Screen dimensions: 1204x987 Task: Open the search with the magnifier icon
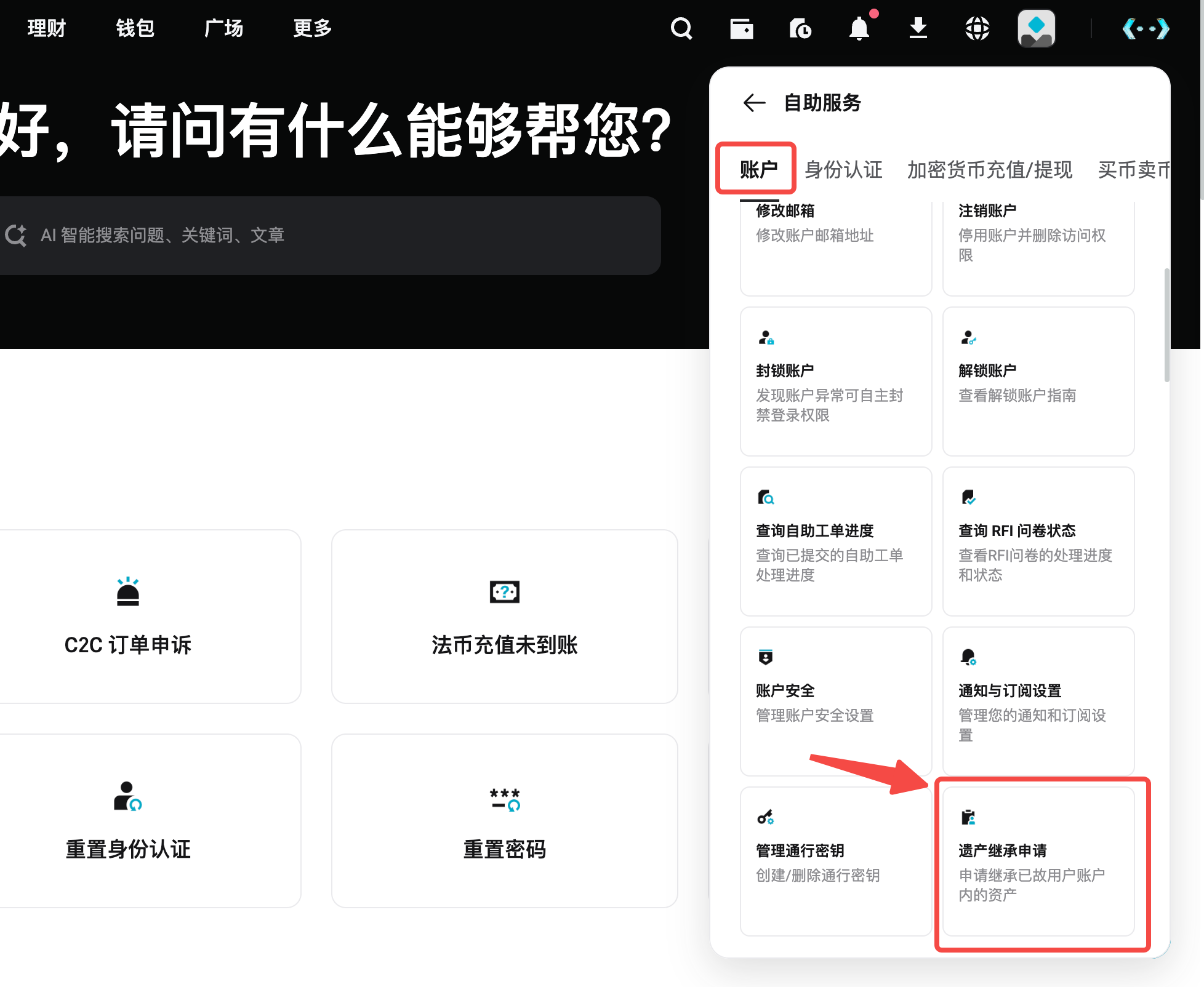pyautogui.click(x=681, y=28)
